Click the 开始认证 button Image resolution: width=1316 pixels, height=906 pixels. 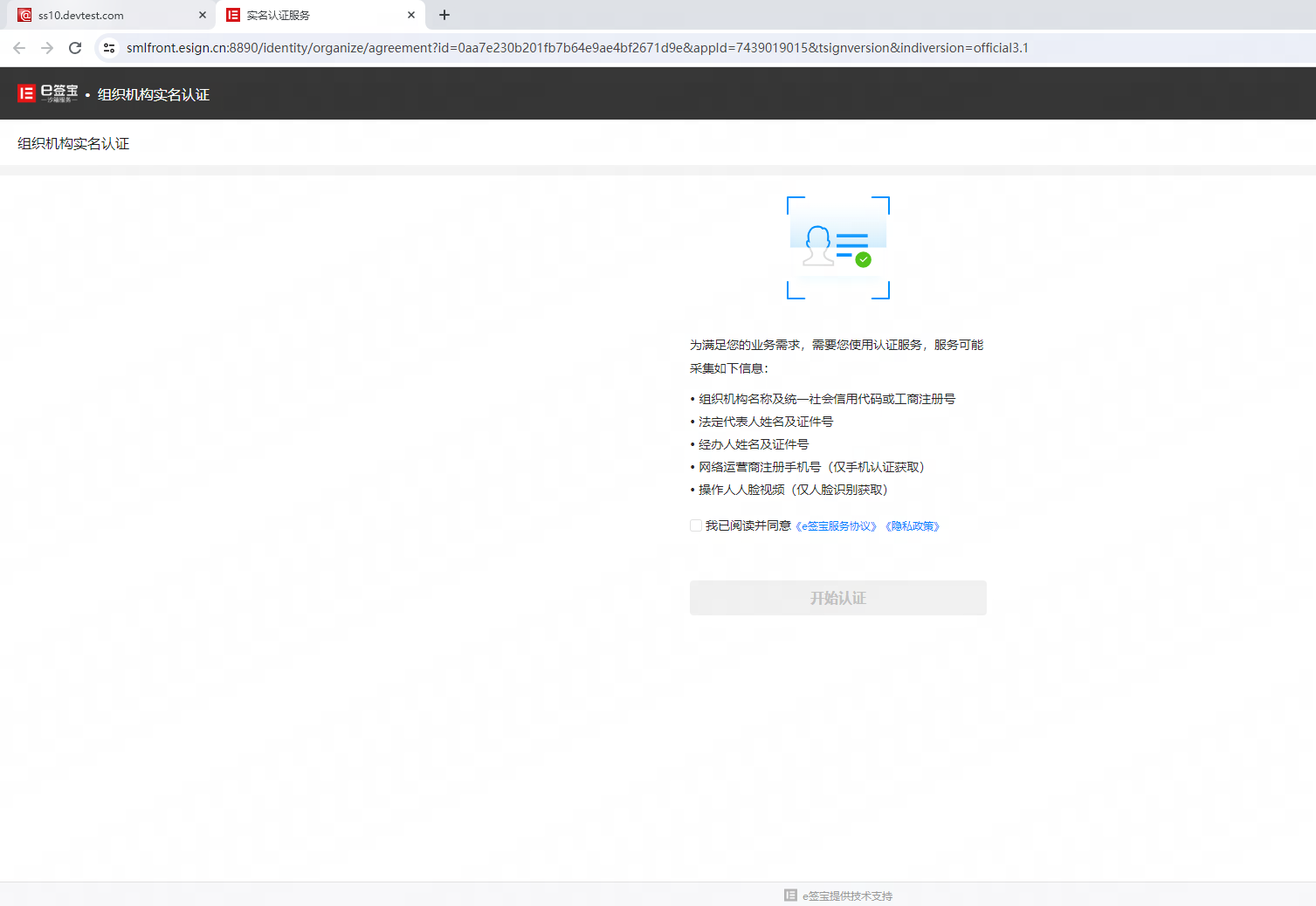pos(838,598)
